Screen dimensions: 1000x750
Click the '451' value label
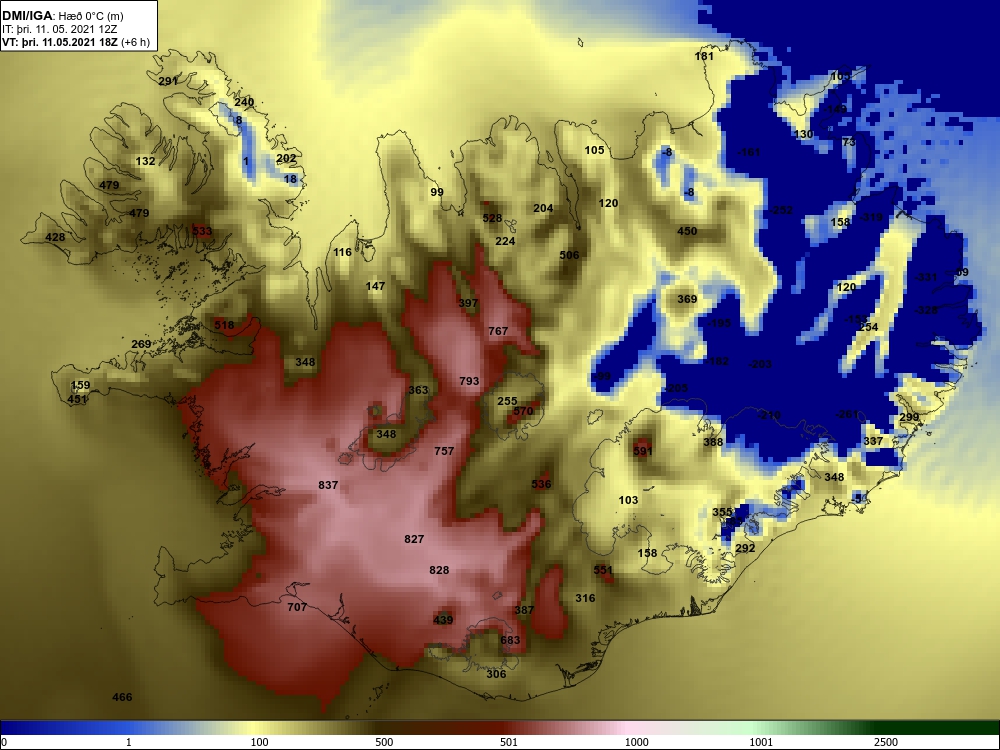[x=77, y=400]
